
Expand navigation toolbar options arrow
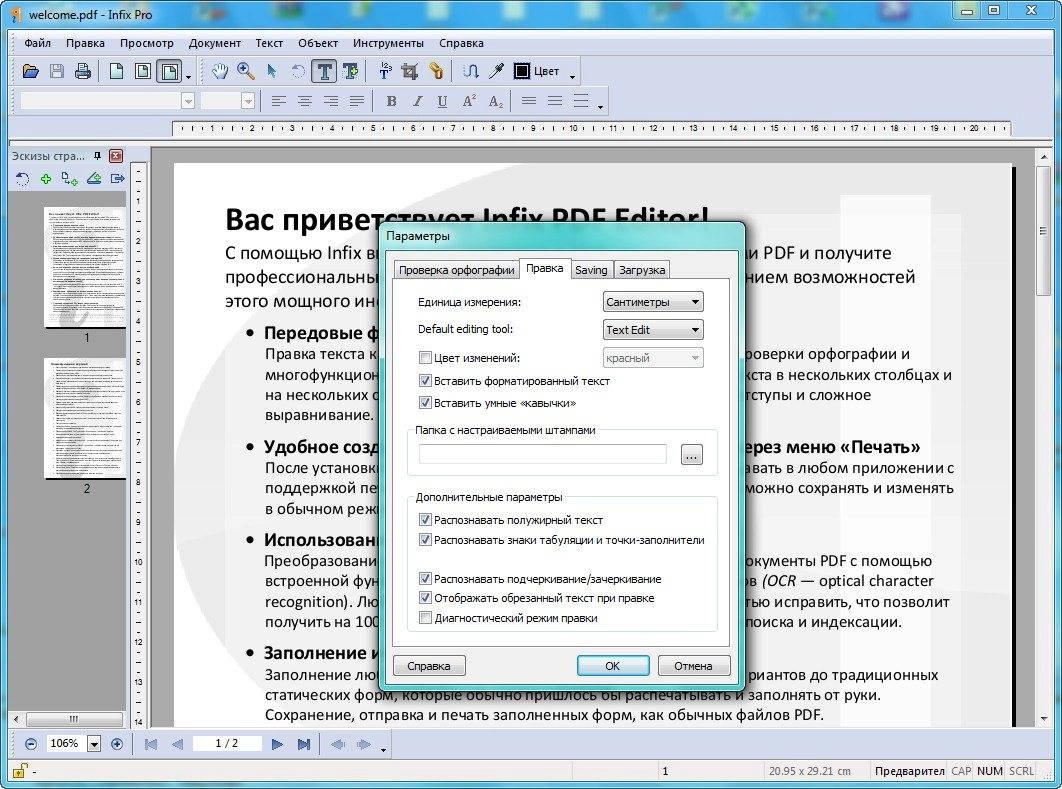tap(383, 749)
